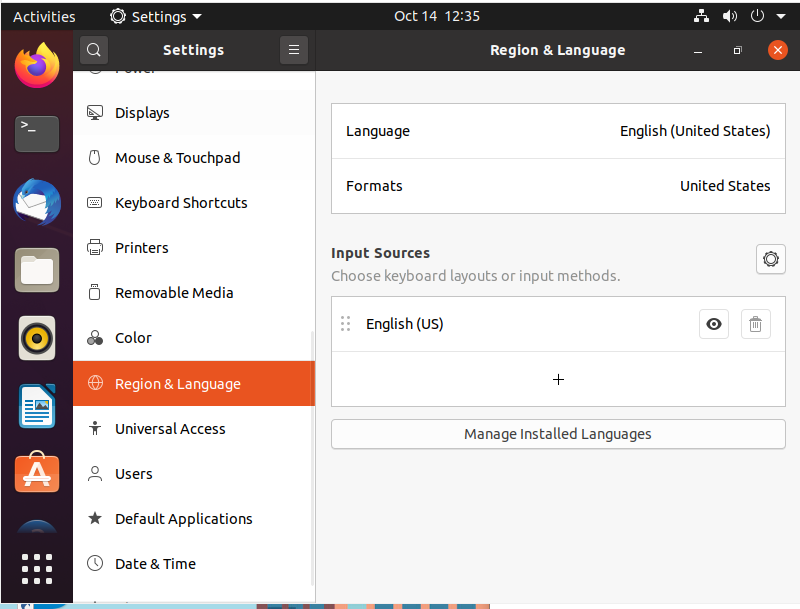This screenshot has height=609, width=800.
Task: Open Ubuntu Software from the dock
Action: 37,472
